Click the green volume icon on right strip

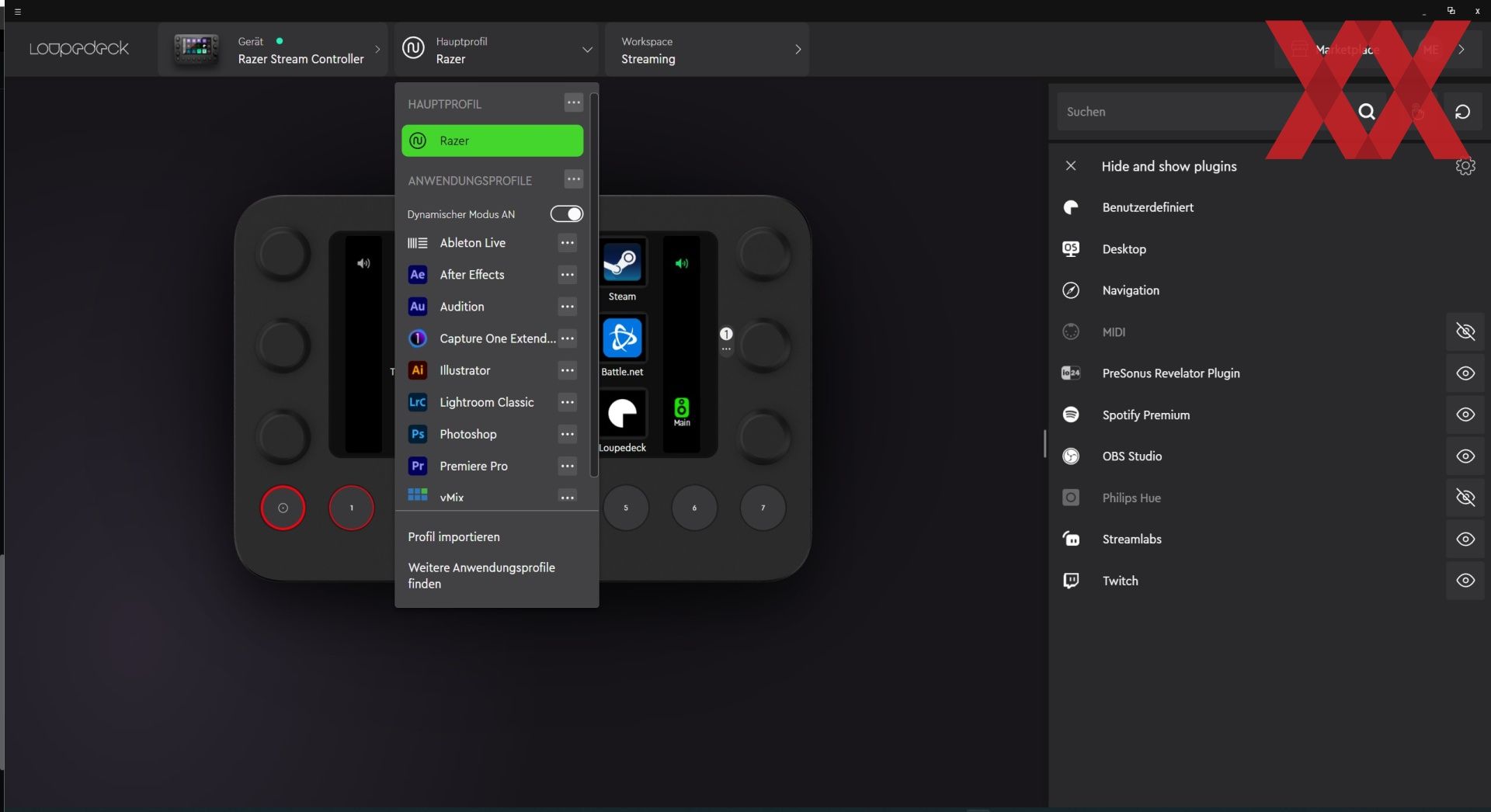pyautogui.click(x=682, y=263)
